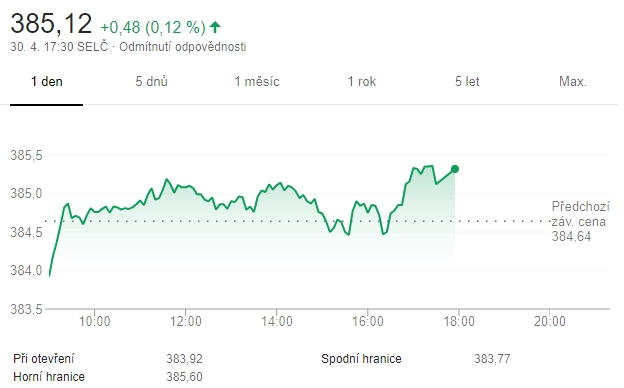Click the 385,12 current price value

click(51, 23)
